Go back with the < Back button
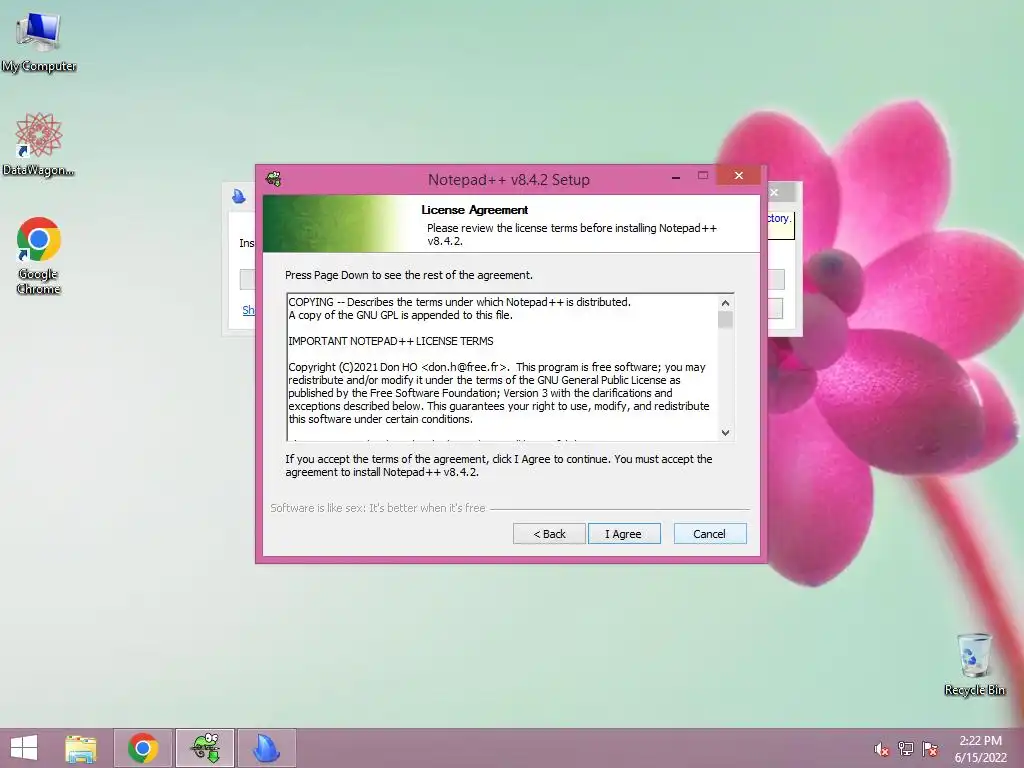The height and width of the screenshot is (768, 1024). pos(549,534)
